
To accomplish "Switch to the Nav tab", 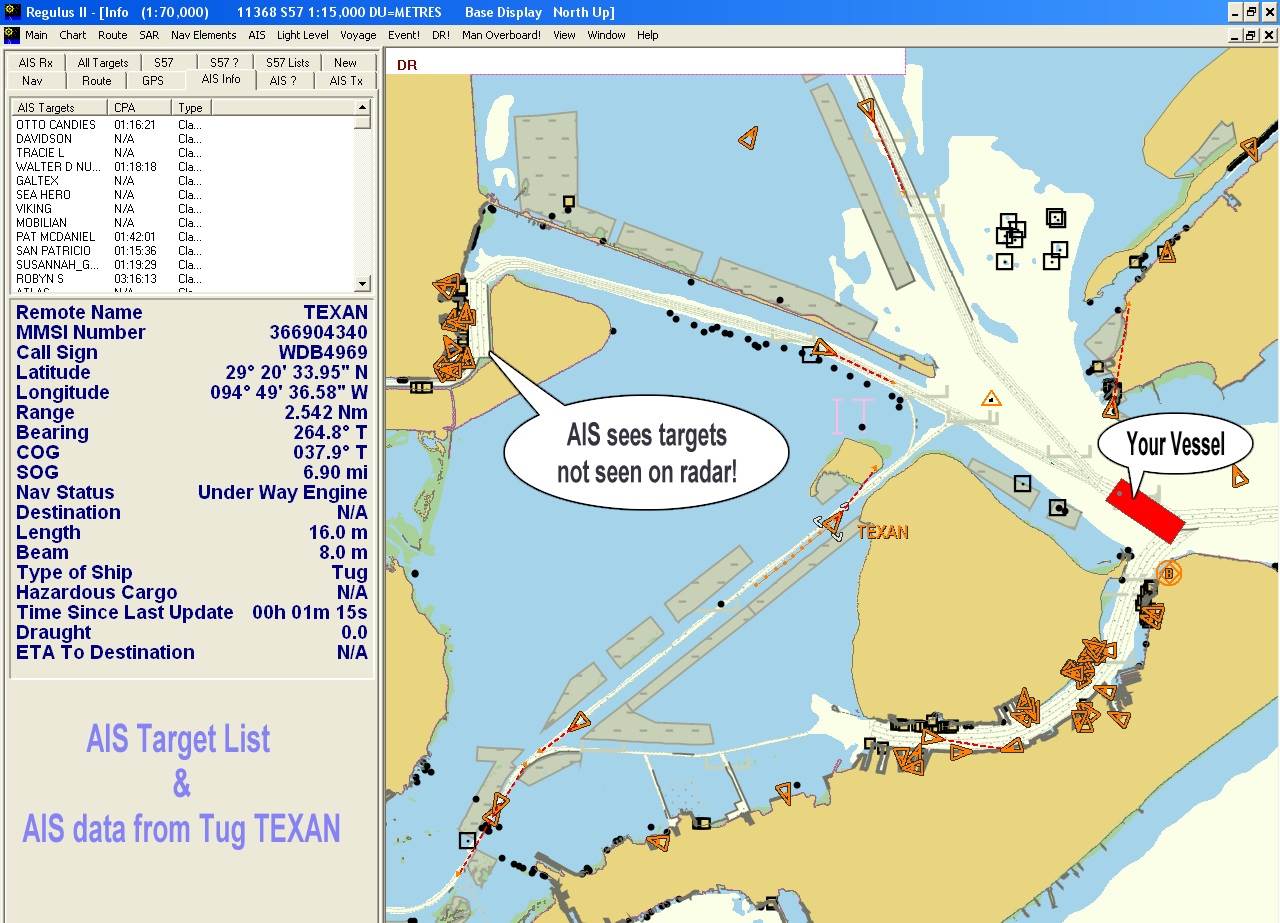I will click(x=34, y=81).
